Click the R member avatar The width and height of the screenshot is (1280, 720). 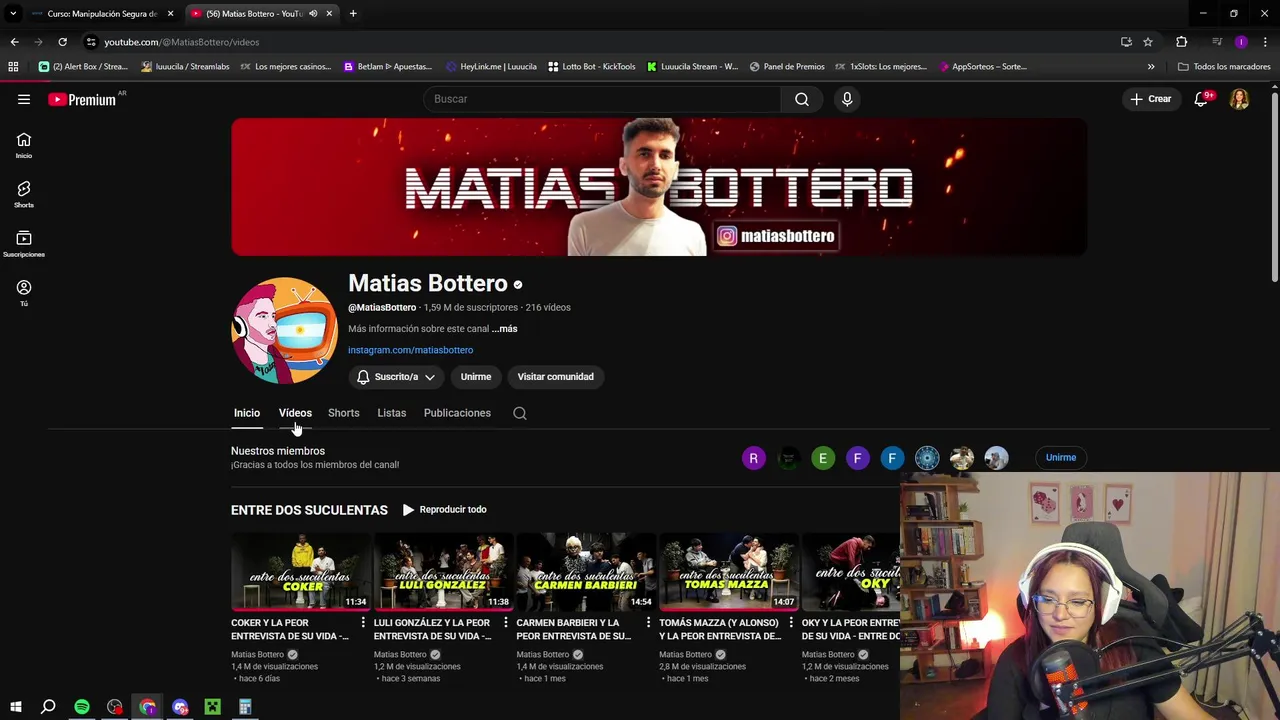[x=754, y=458]
